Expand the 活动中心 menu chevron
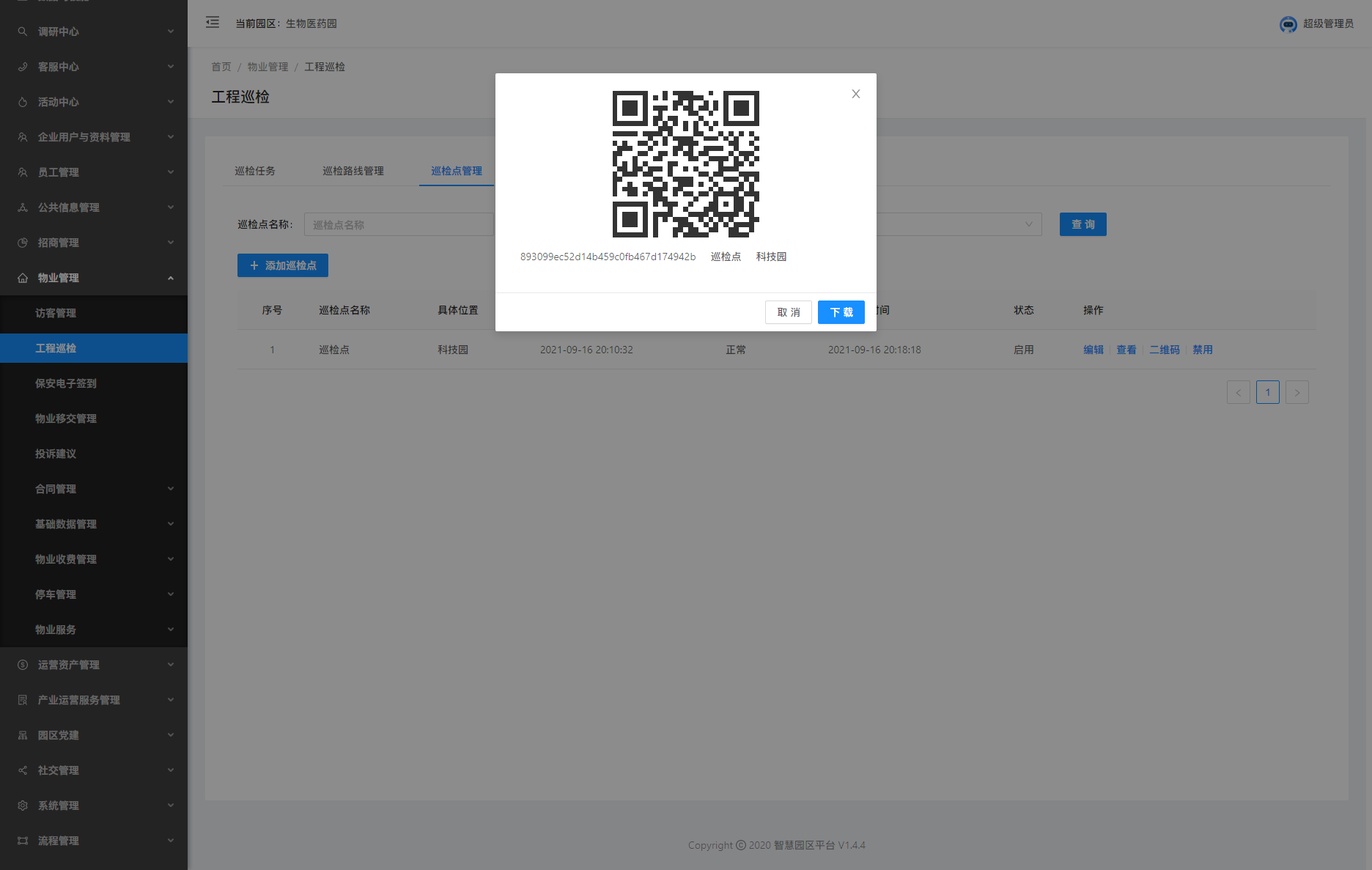The image size is (1372, 870). (171, 102)
